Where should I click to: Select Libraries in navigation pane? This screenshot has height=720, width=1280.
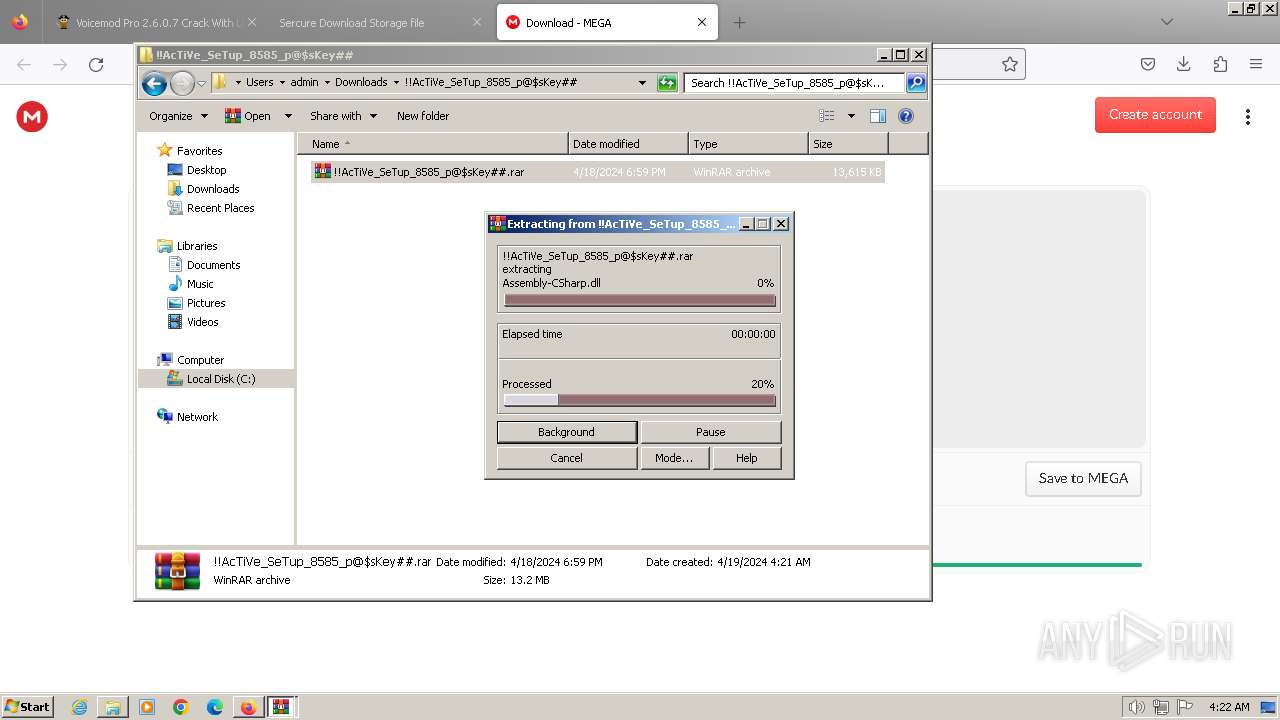tap(197, 246)
